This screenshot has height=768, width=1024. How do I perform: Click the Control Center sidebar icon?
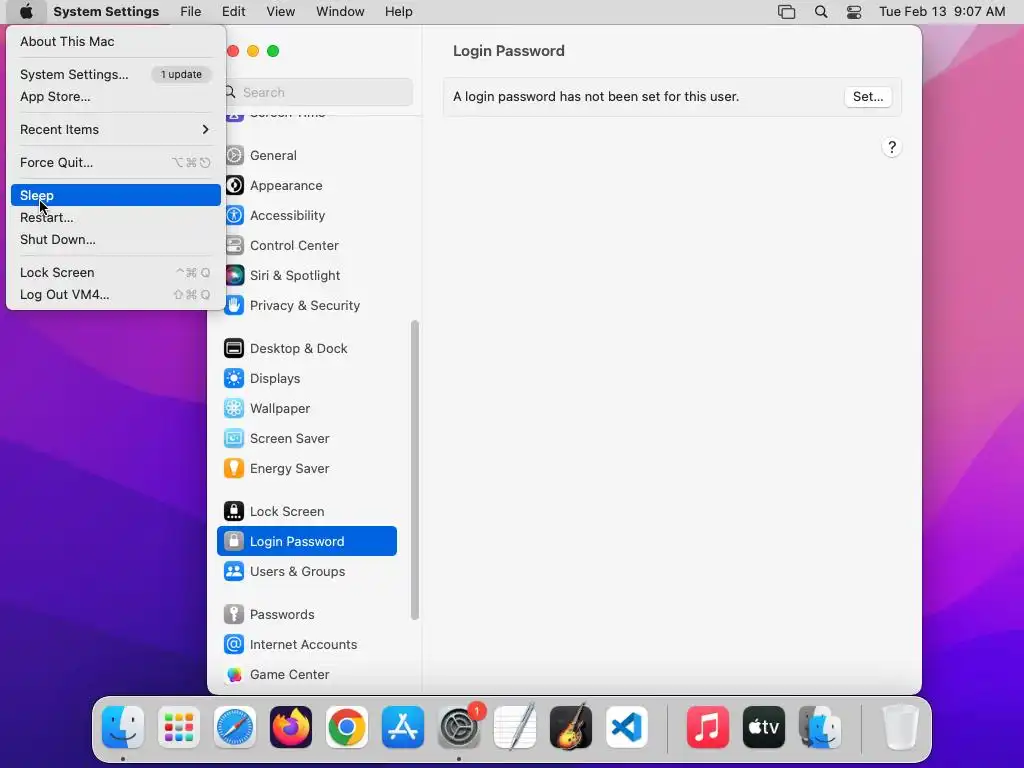pyautogui.click(x=234, y=246)
